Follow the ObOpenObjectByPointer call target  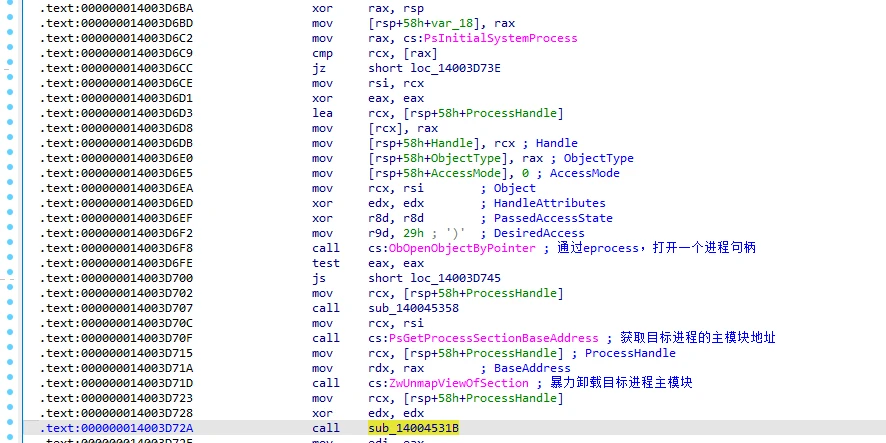tap(462, 248)
